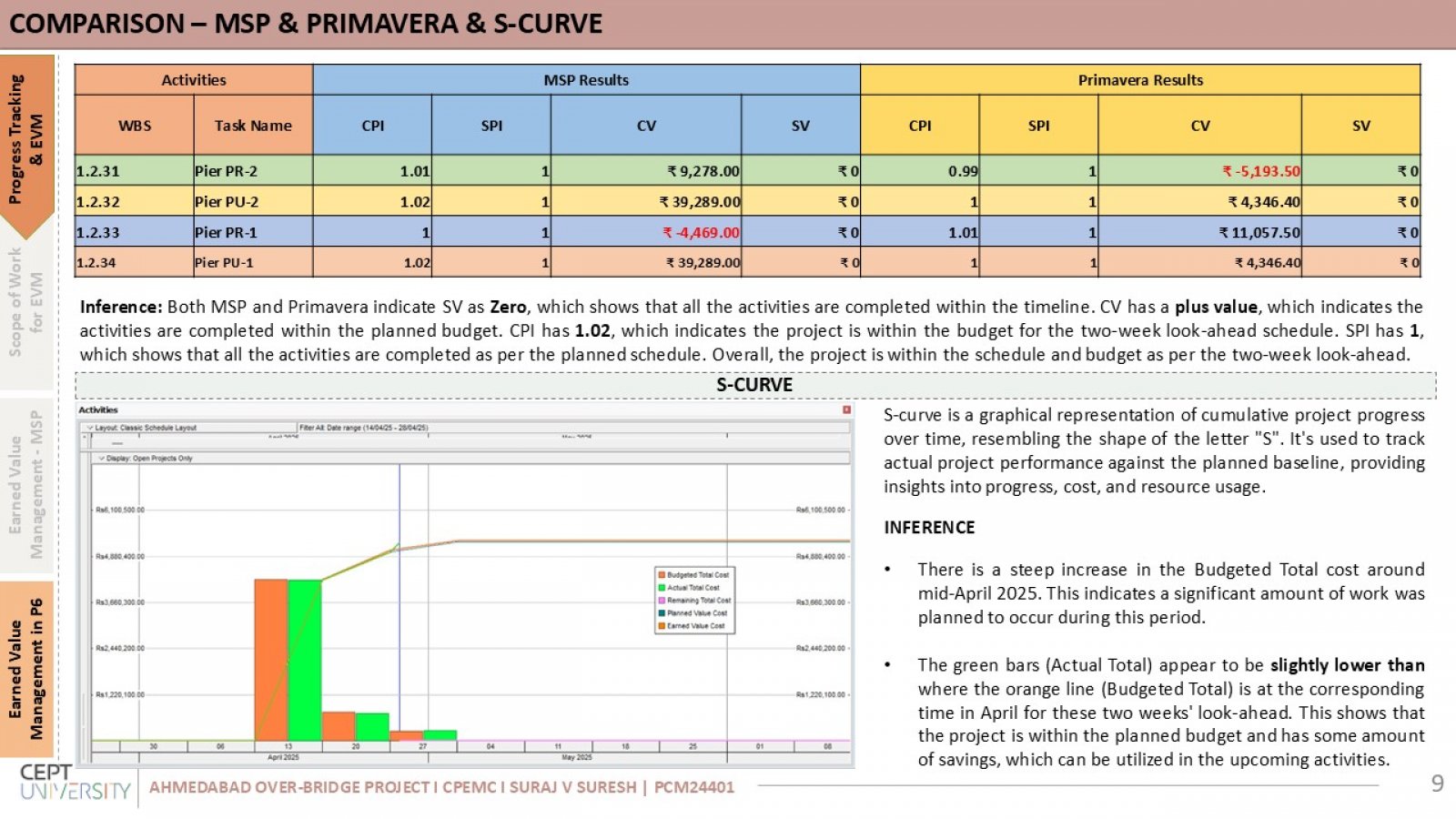The height and width of the screenshot is (819, 1456).
Task: Click the April 2025 timescale label
Action: [x=283, y=757]
